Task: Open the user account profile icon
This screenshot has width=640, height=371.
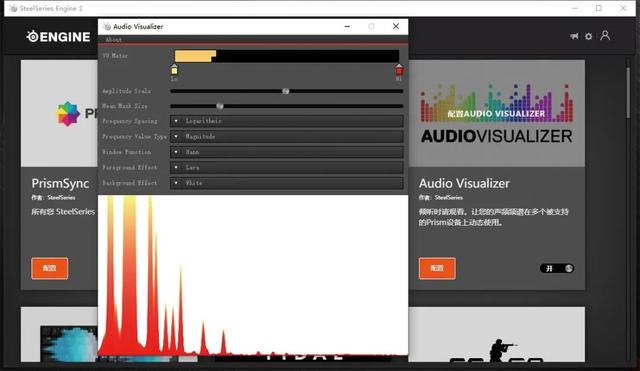Action: pyautogui.click(x=605, y=36)
